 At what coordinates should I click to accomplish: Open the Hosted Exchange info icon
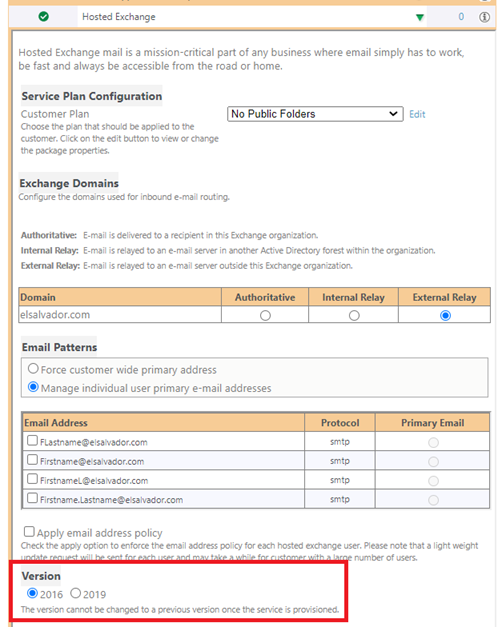tap(484, 17)
